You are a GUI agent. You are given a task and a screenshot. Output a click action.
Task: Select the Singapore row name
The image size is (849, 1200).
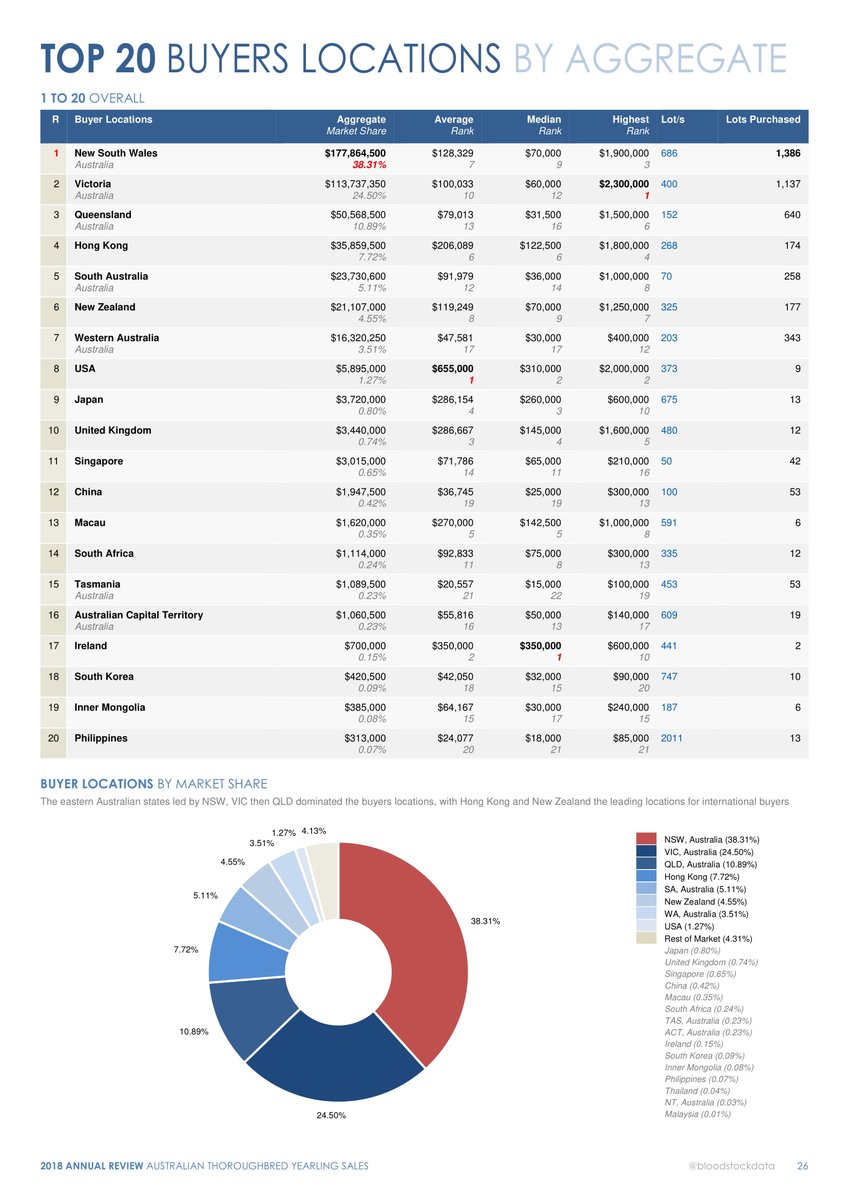point(101,461)
